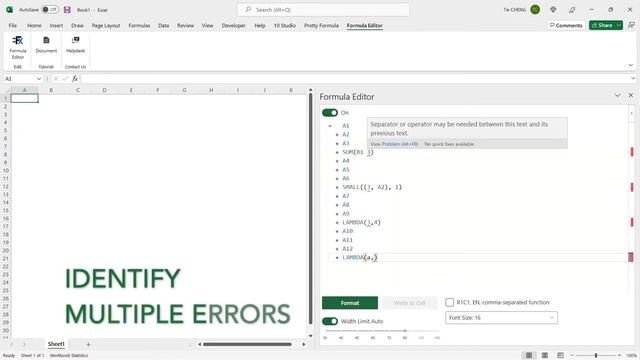Click the premium diamond icon in title bar
This screenshot has height=360, width=640.
coord(553,9)
